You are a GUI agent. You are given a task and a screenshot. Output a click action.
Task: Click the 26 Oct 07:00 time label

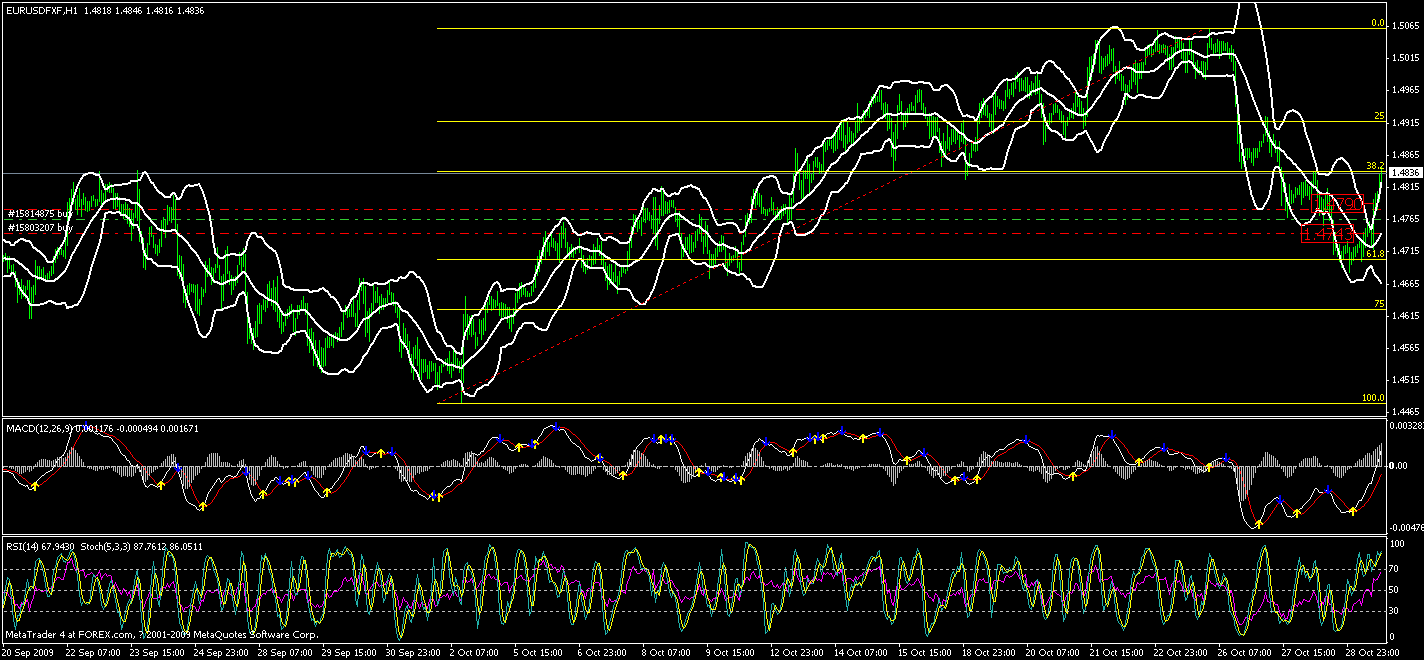click(x=1246, y=652)
